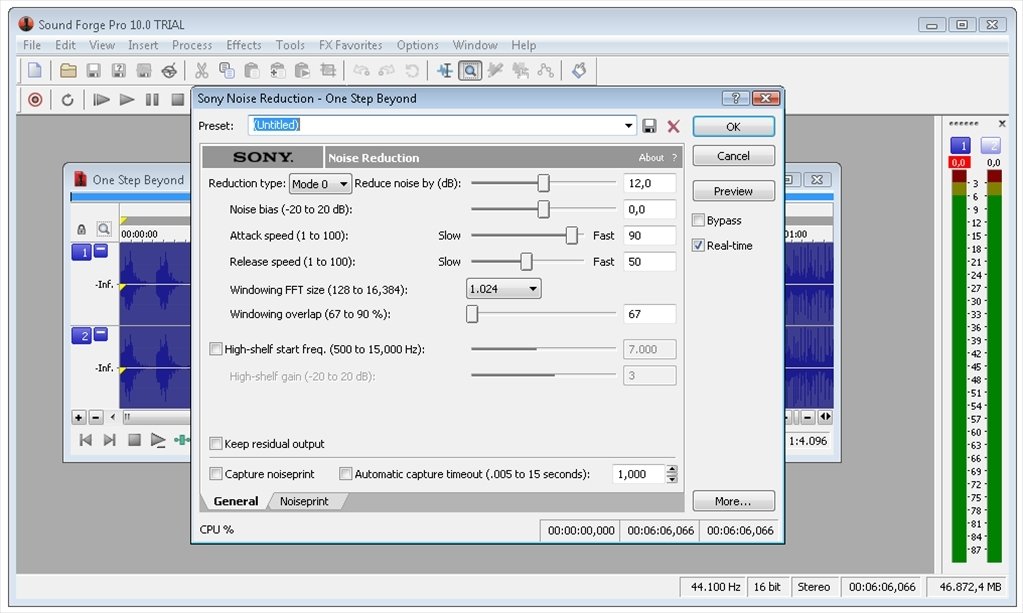The height and width of the screenshot is (613, 1023).
Task: Click the Save As toolbar icon
Action: pos(119,70)
